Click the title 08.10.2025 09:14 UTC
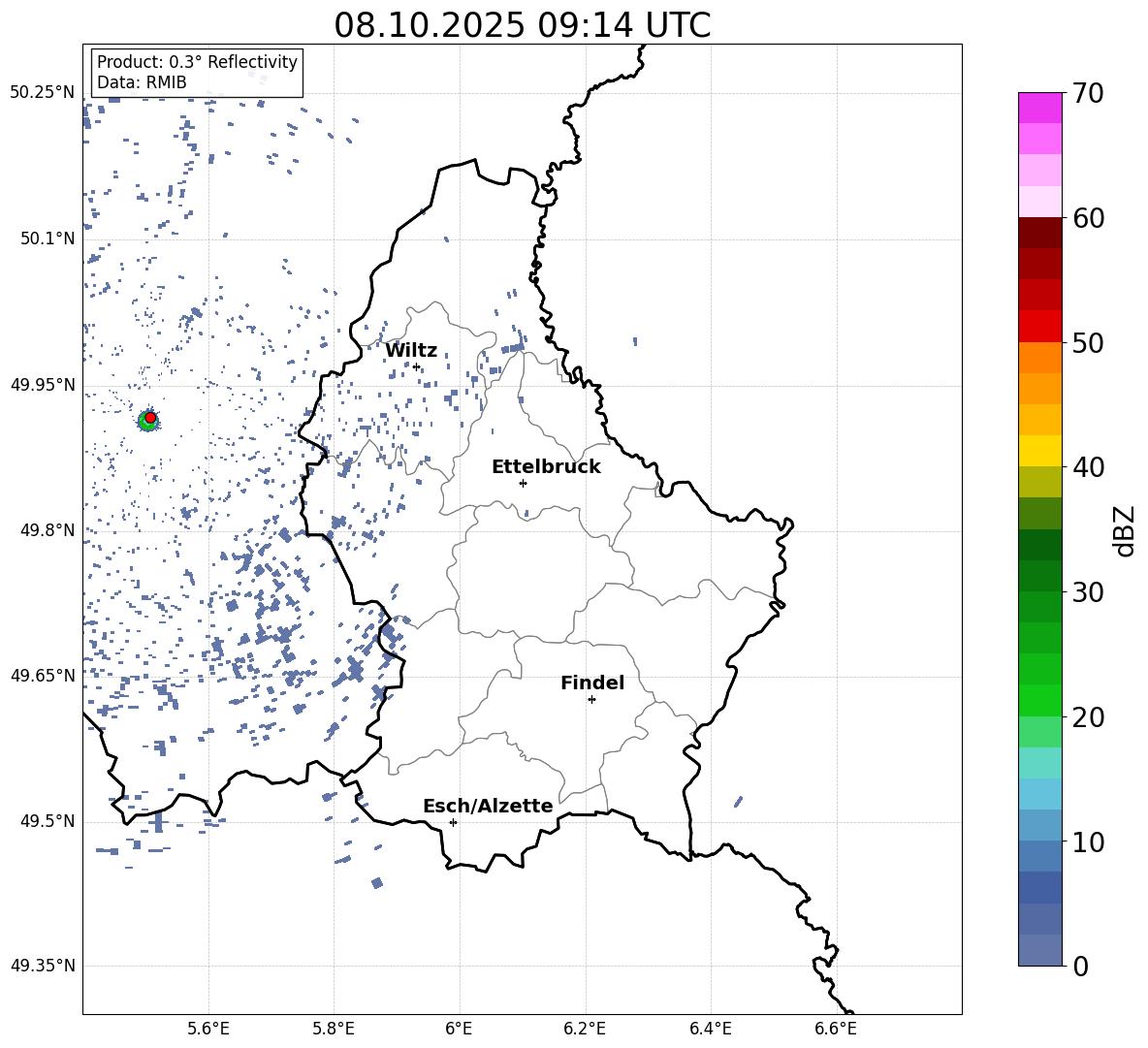 pos(522,25)
